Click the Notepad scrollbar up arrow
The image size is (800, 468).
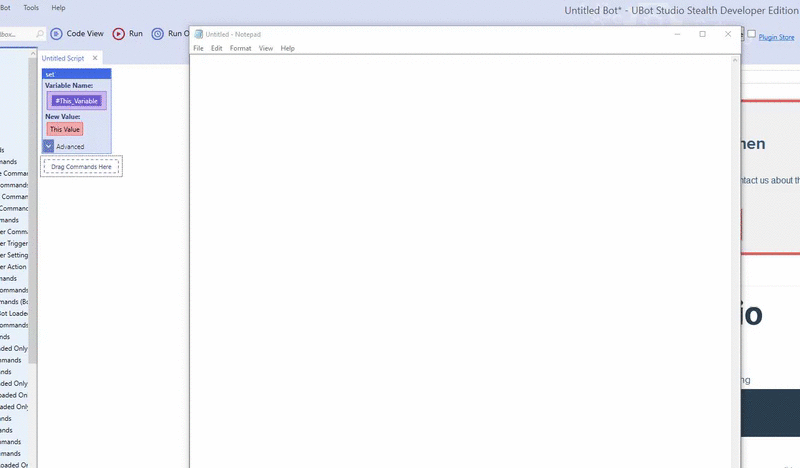click(x=735, y=60)
